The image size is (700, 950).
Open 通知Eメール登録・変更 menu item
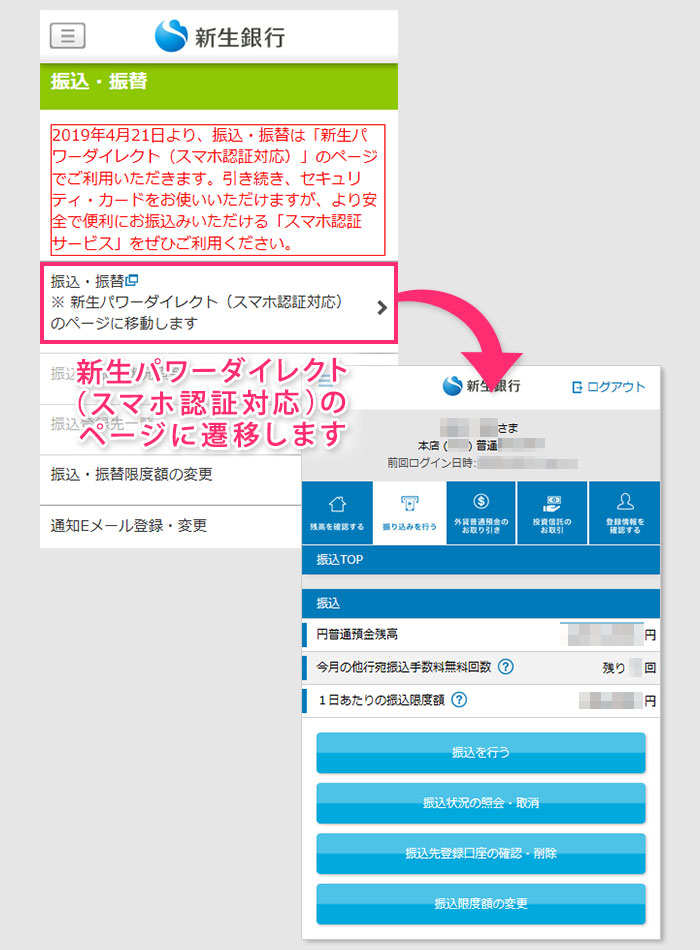(x=129, y=525)
